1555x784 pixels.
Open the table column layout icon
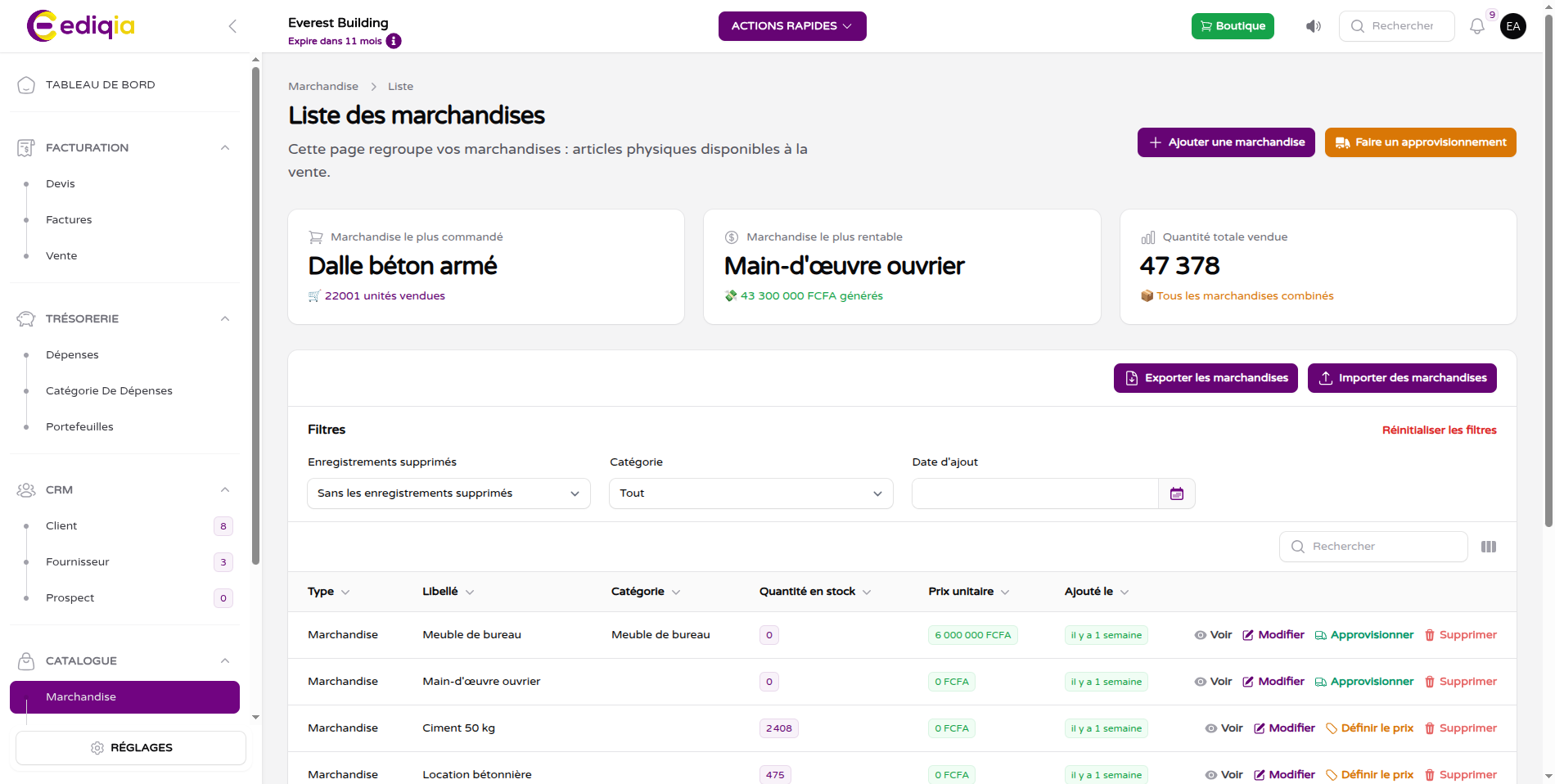[x=1489, y=547]
